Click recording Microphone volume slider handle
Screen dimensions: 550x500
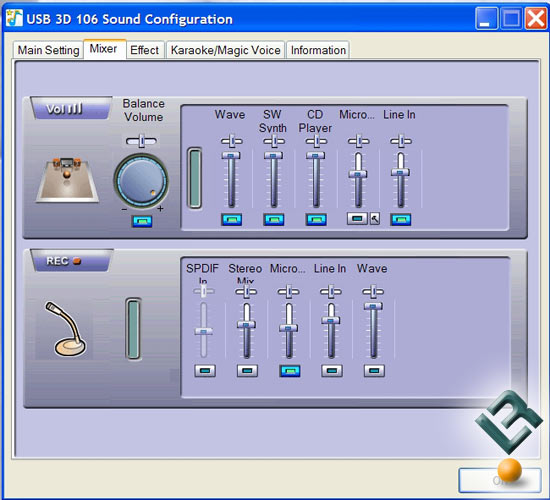tap(289, 328)
